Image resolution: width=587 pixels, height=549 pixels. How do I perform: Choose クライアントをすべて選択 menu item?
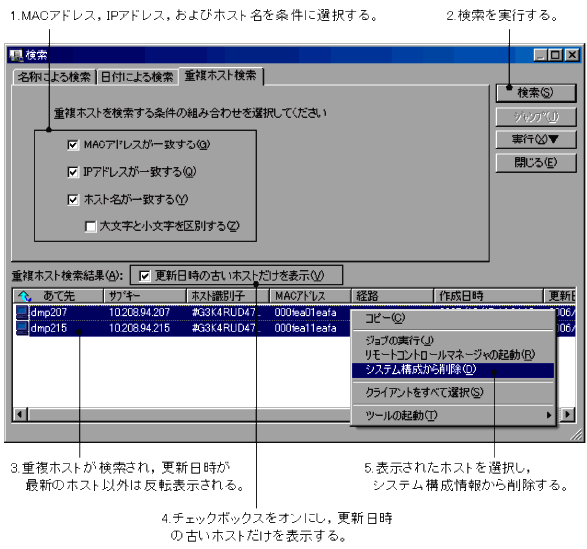tap(453, 392)
